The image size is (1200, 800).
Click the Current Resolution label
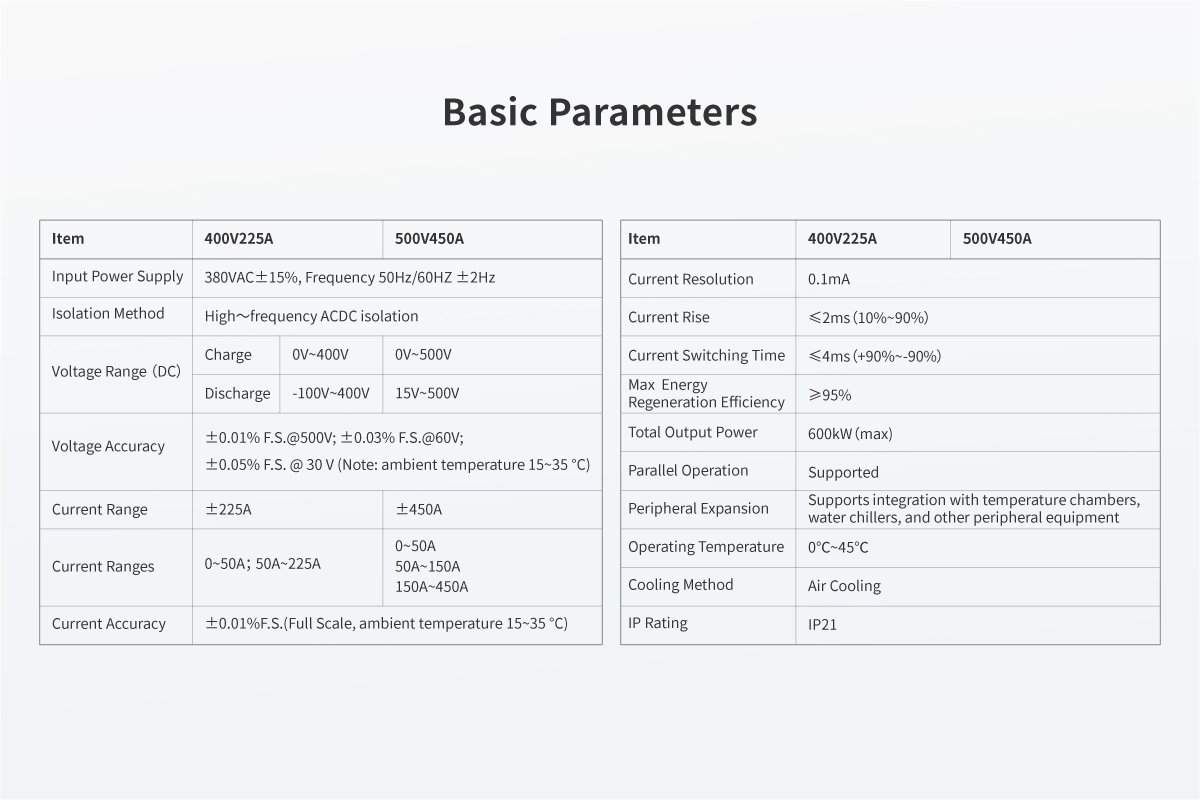[x=691, y=279]
